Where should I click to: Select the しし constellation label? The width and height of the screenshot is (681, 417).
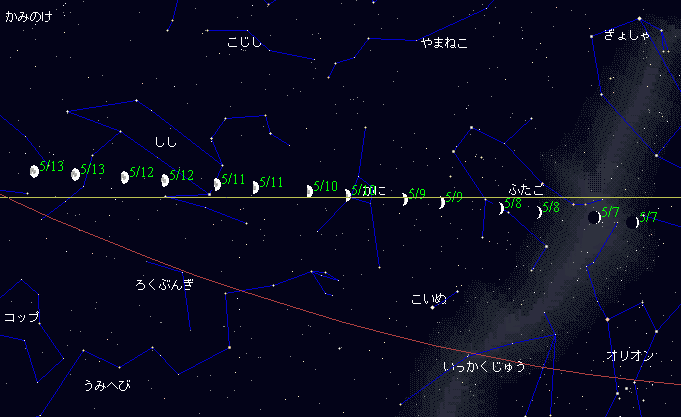click(x=165, y=141)
